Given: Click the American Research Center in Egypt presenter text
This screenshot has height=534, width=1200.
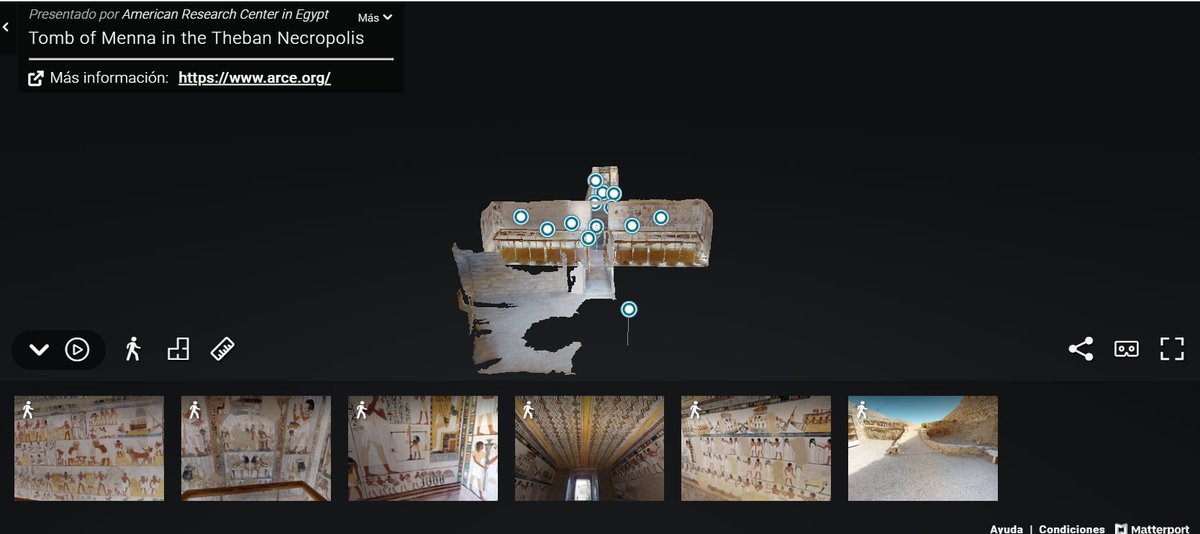Looking at the screenshot, I should pos(225,15).
